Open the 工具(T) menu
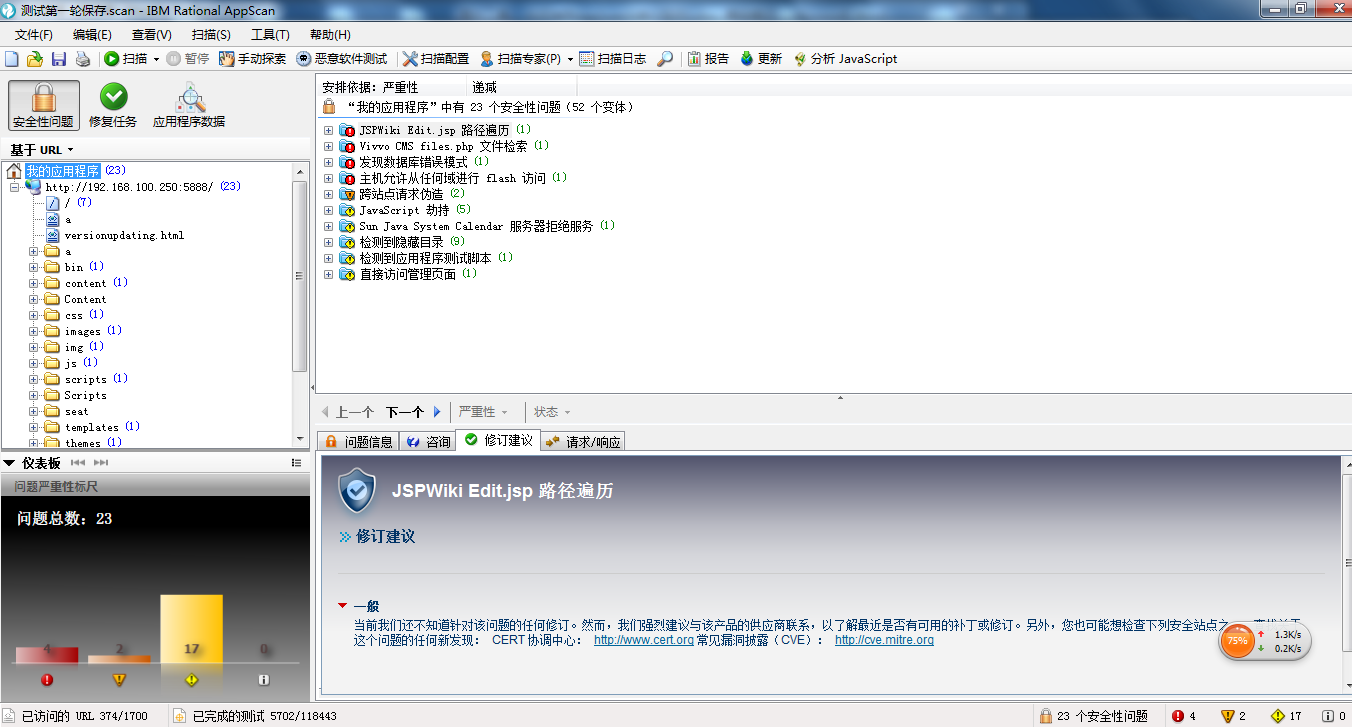Viewport: 1352px width, 727px height. [x=270, y=35]
